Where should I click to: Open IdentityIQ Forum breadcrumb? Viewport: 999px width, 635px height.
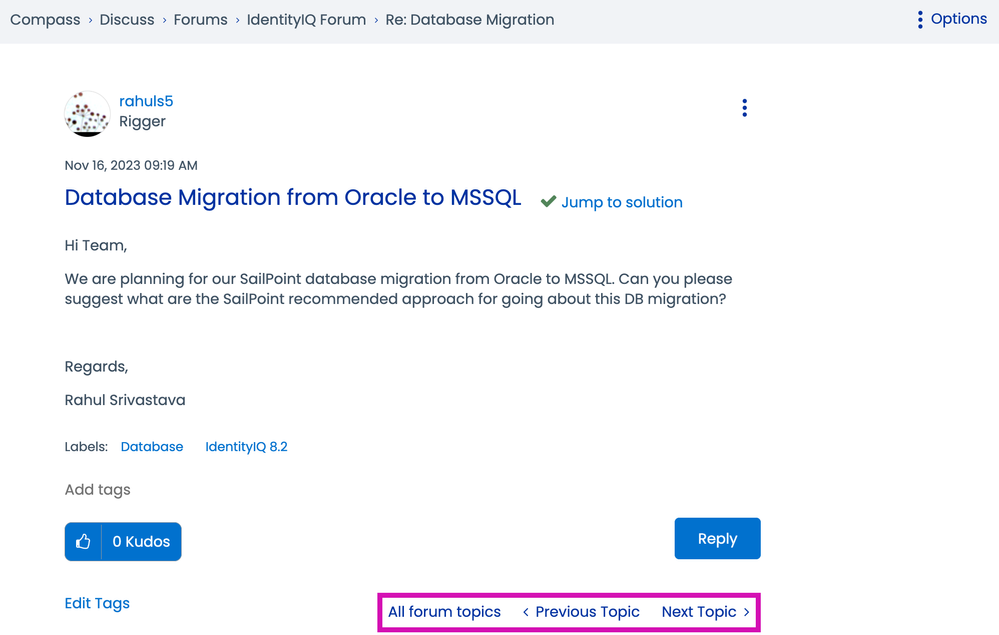[306, 20]
